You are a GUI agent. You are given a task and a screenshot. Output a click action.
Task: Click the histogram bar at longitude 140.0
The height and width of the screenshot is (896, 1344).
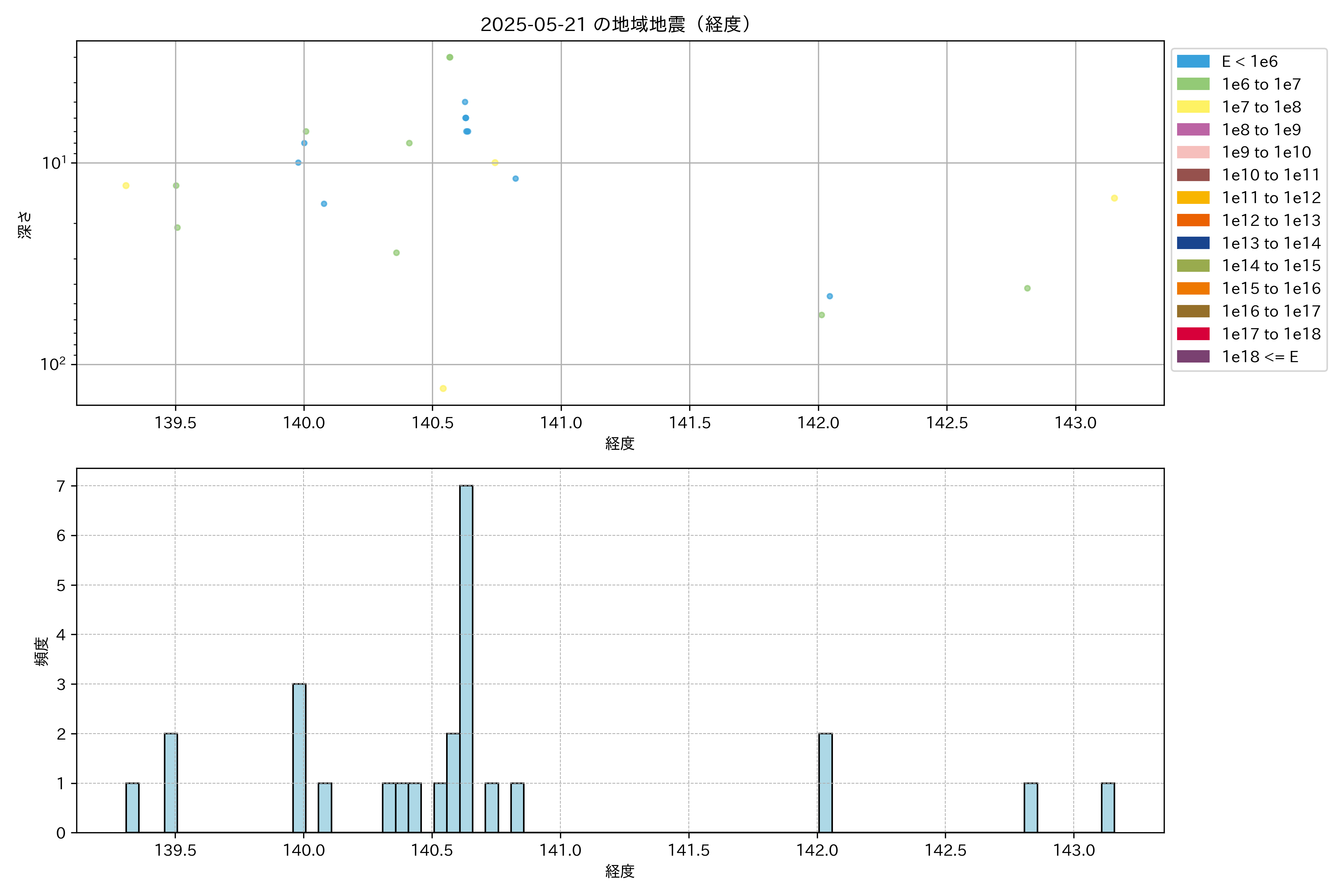[299, 758]
